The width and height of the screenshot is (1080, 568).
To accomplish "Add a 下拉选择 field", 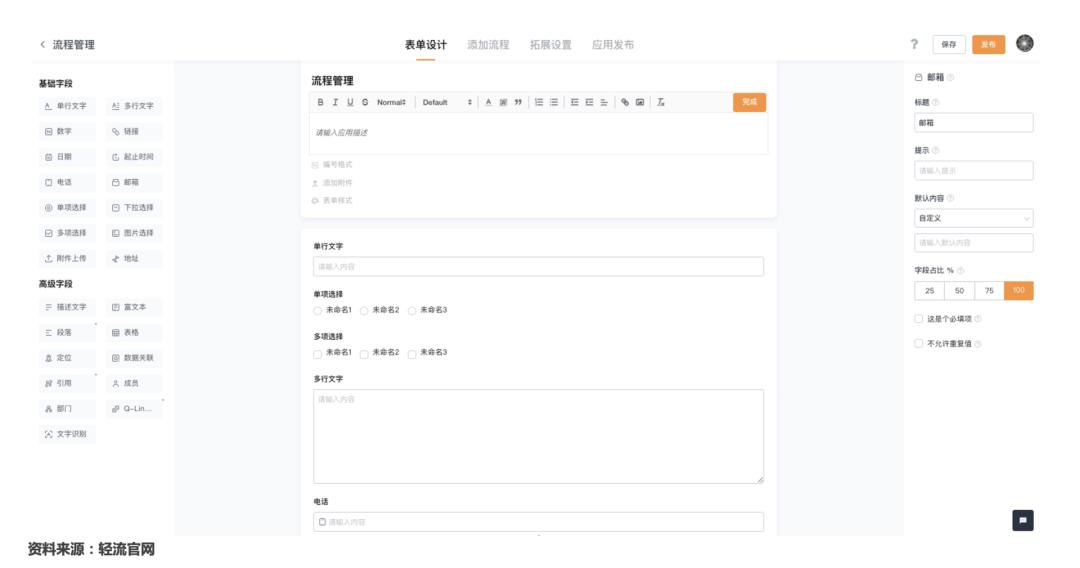I will [134, 208].
